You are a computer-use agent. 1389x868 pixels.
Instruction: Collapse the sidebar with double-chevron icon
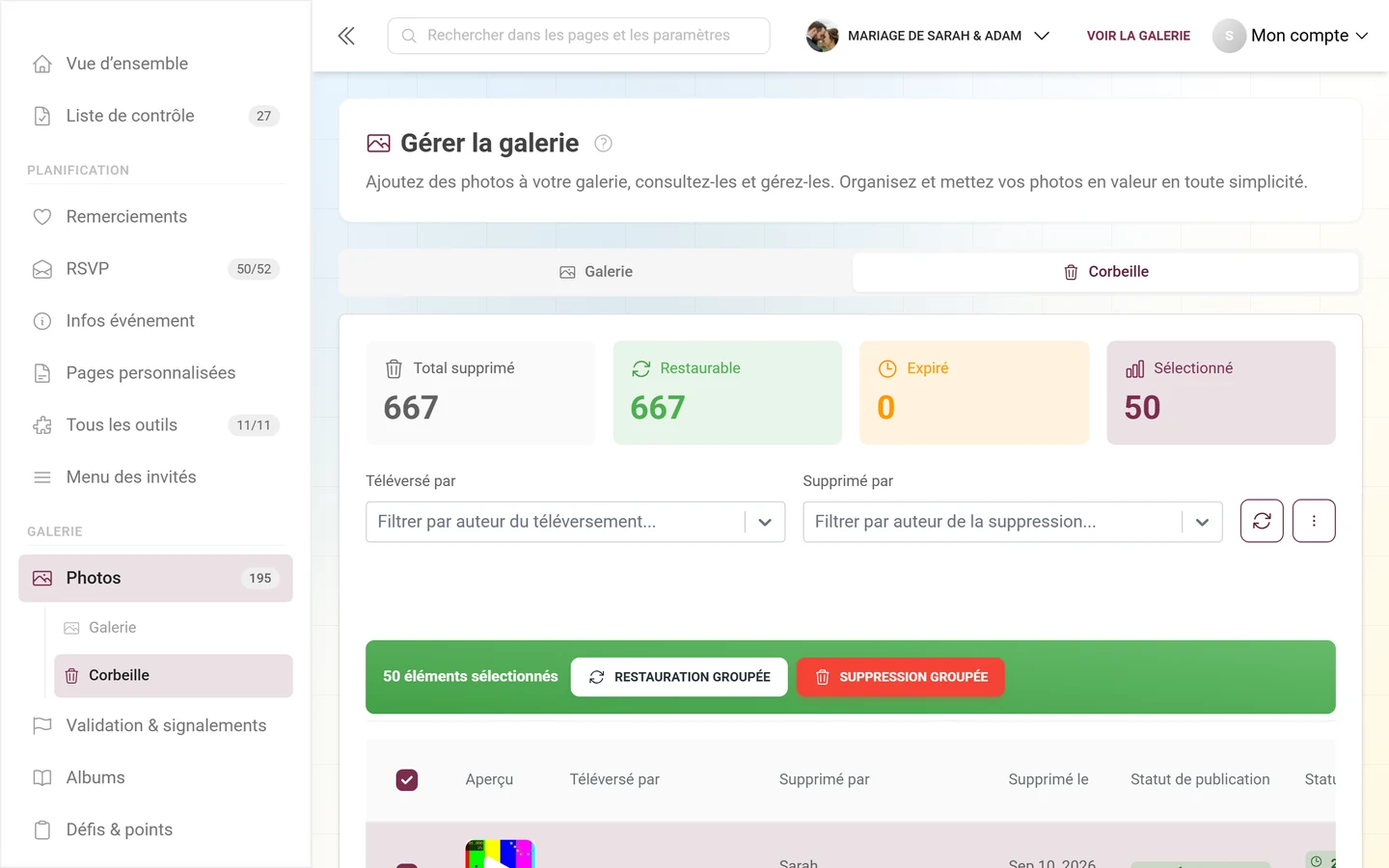click(x=346, y=36)
